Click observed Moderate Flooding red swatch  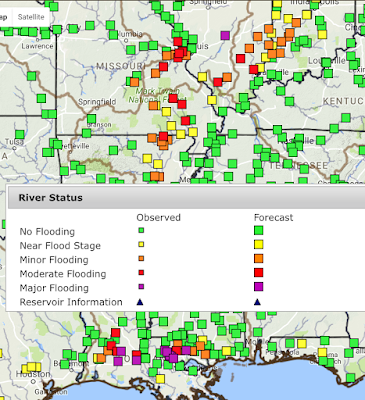pos(141,272)
